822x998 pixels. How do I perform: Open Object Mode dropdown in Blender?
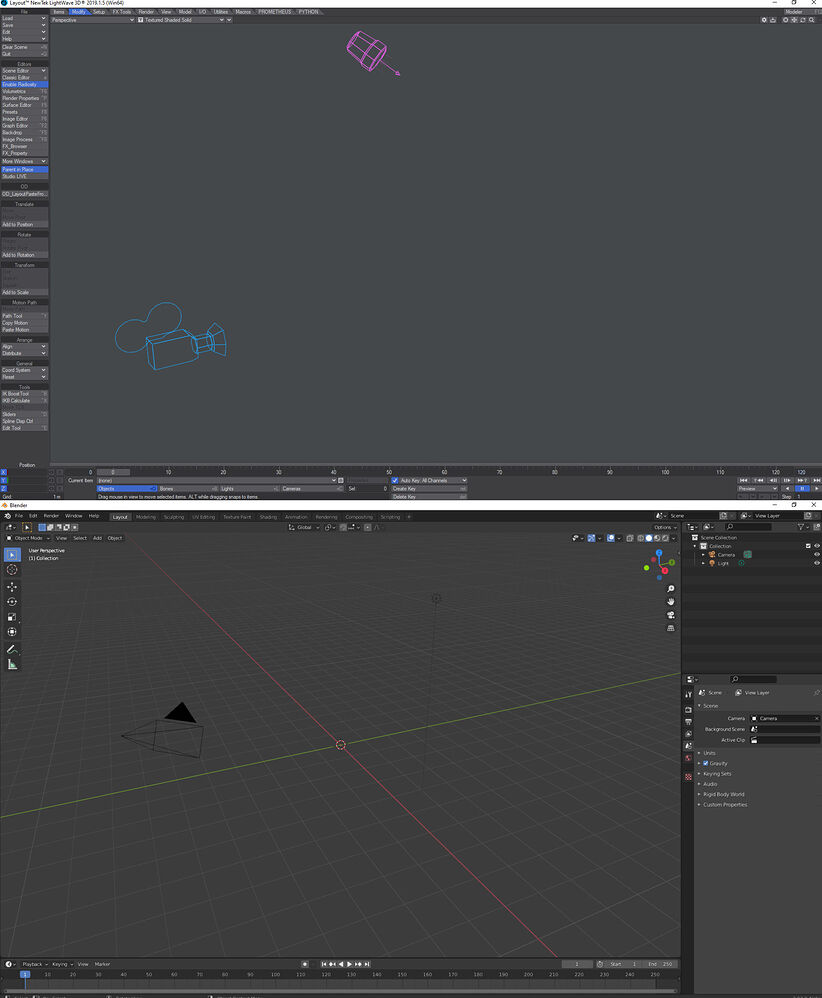coord(28,538)
